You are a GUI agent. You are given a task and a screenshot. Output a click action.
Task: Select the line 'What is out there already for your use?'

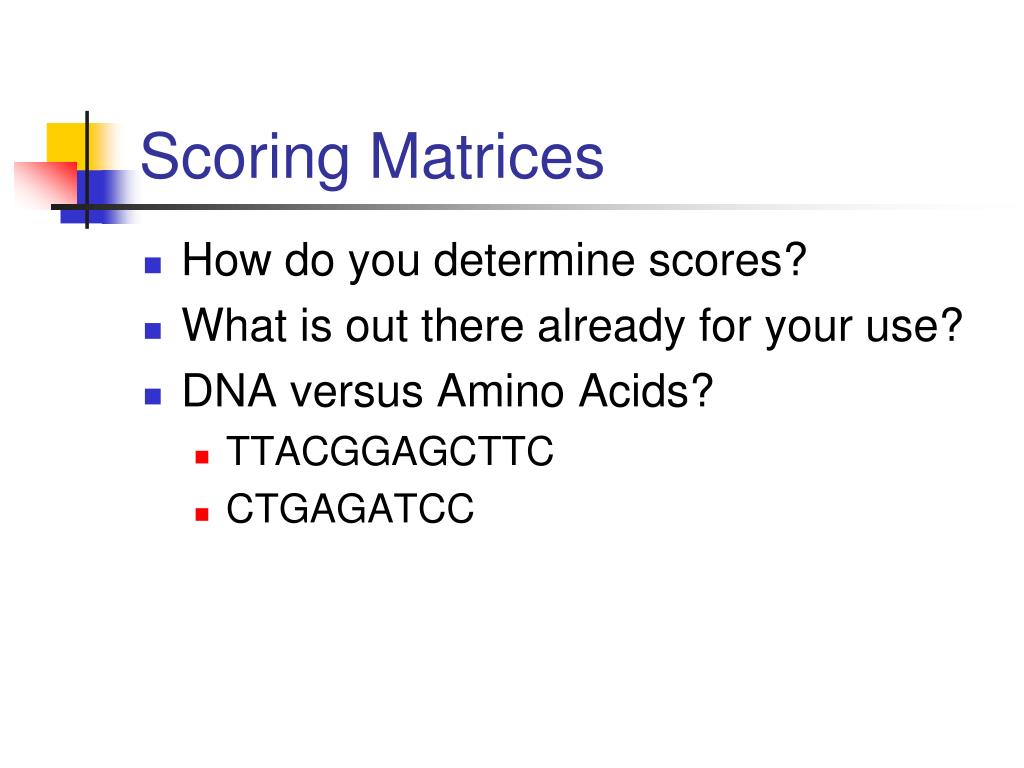[573, 327]
